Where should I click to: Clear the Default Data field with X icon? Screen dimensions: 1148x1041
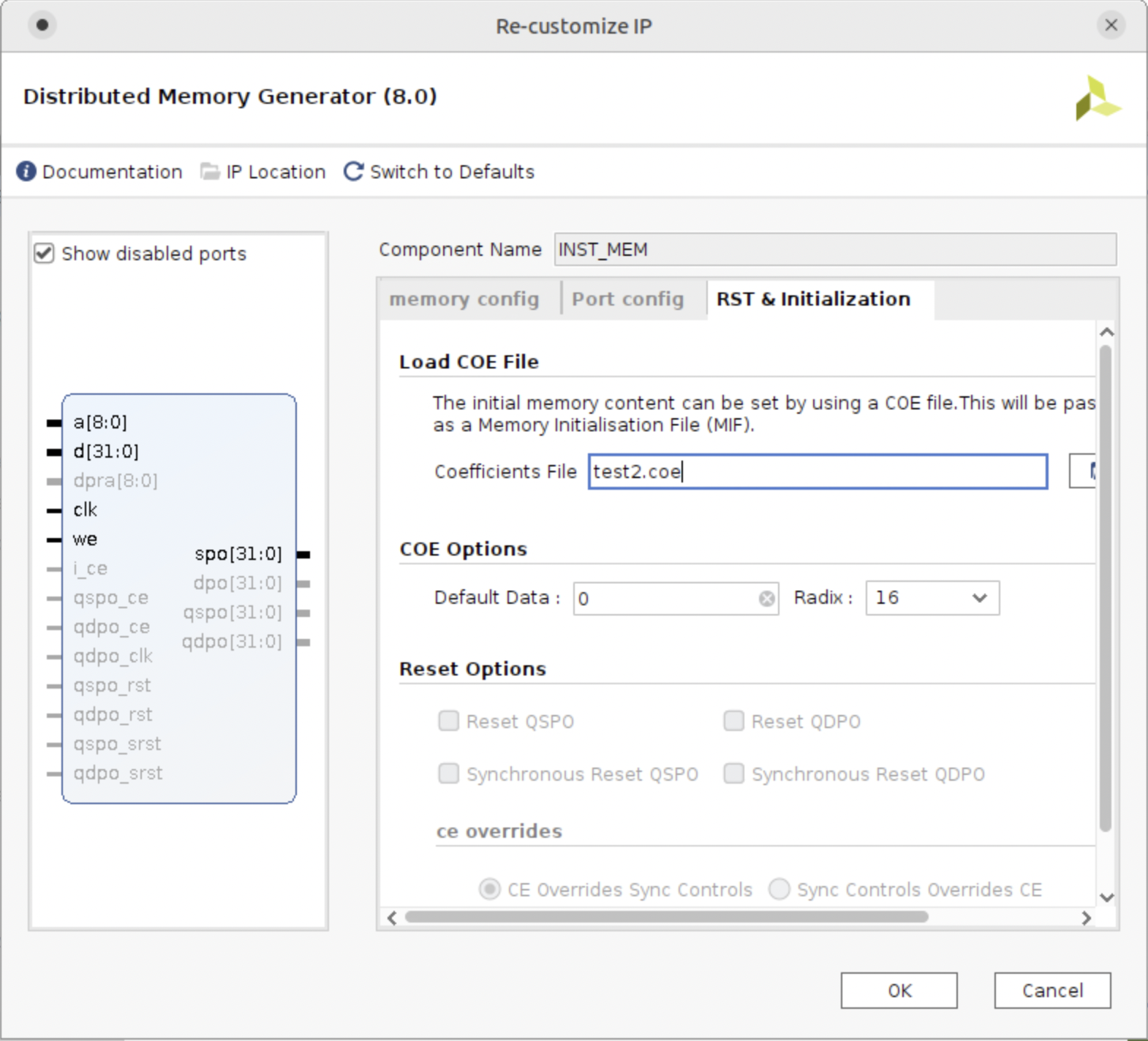click(766, 599)
